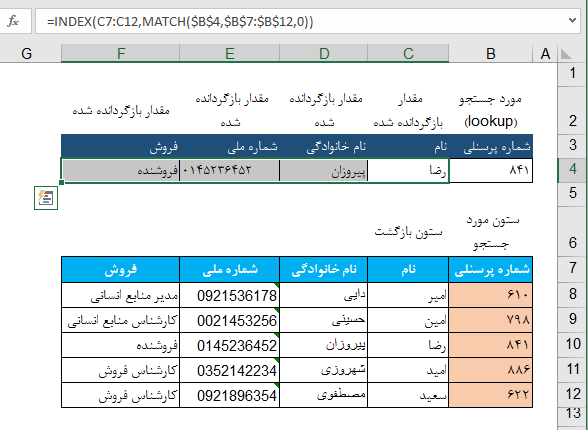Click result cell رضا in row 4
The image size is (588, 430).
tap(408, 170)
